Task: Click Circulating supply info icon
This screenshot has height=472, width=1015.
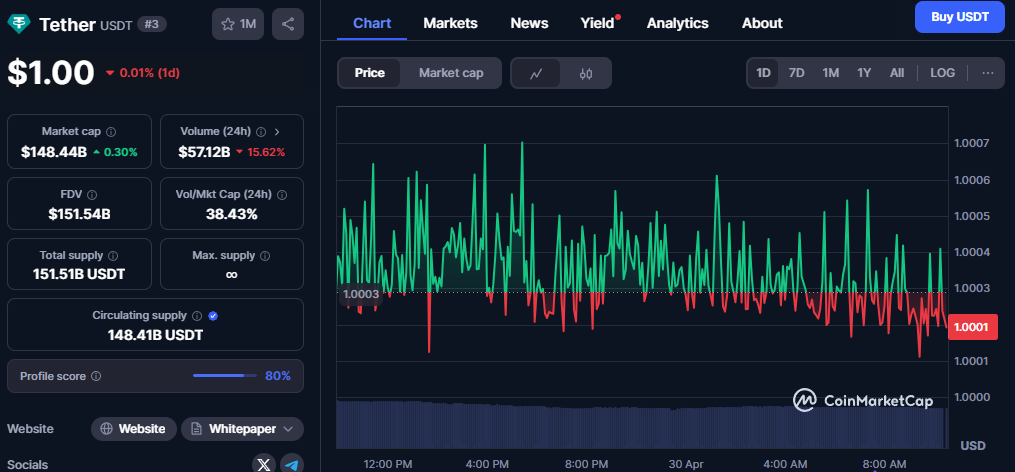Action: (197, 316)
